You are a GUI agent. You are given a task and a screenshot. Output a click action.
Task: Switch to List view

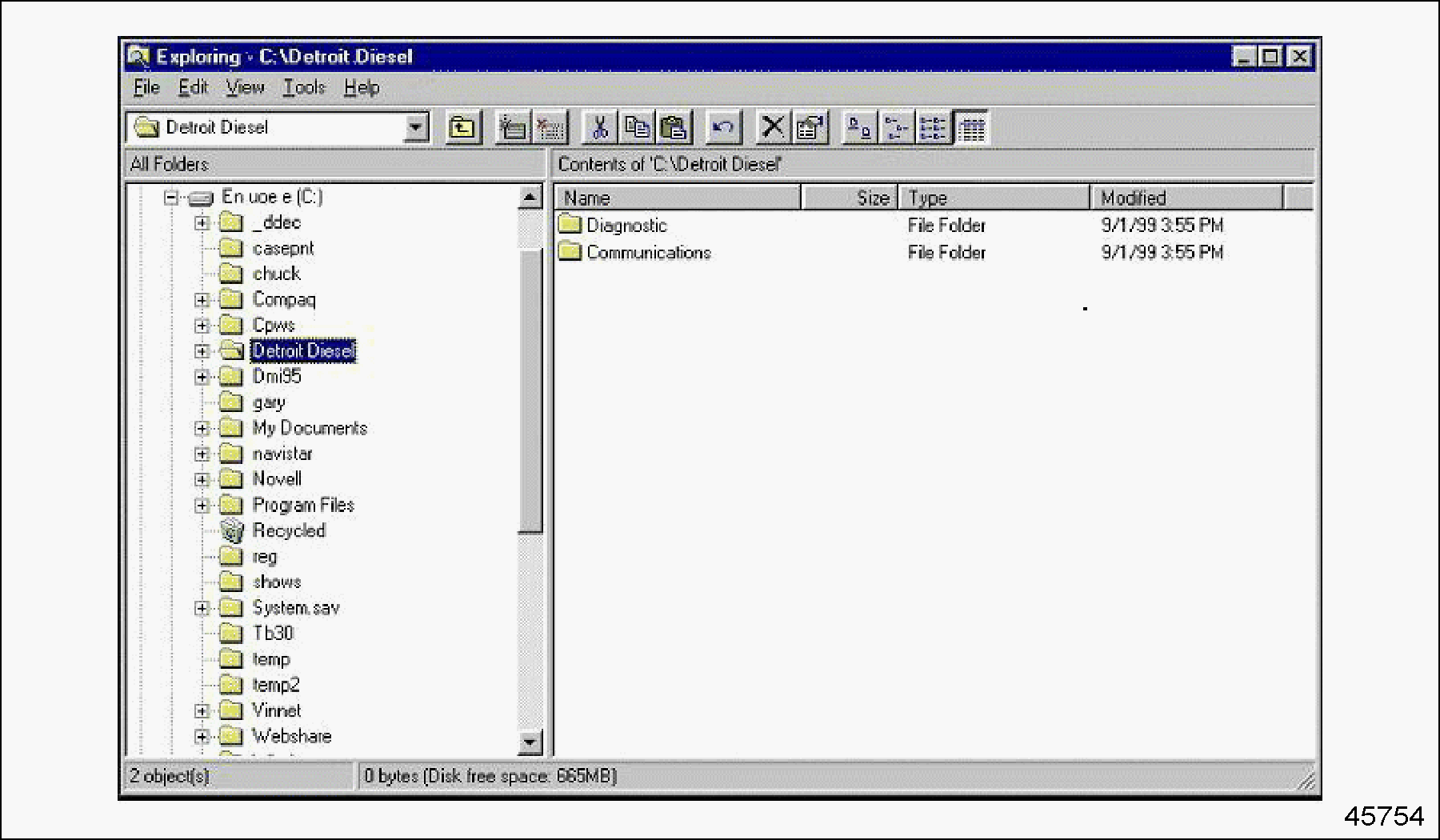coord(933,128)
